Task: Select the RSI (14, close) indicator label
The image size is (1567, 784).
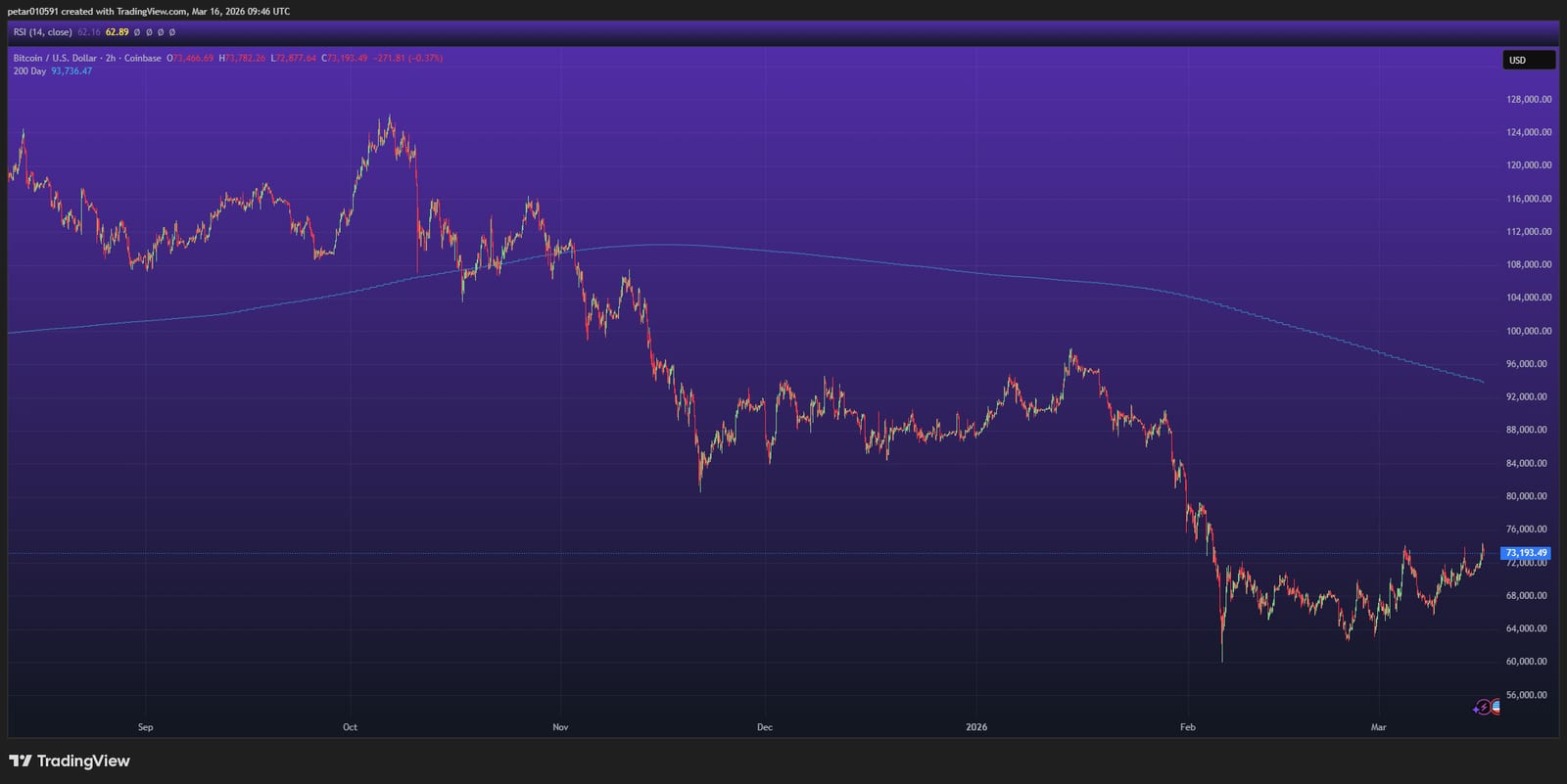Action: [42, 32]
